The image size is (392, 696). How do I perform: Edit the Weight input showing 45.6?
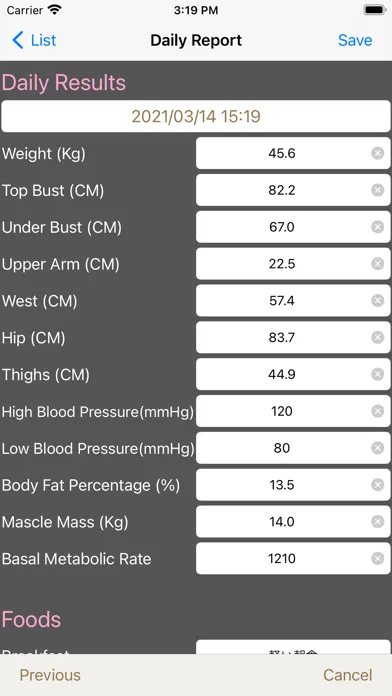coord(293,154)
